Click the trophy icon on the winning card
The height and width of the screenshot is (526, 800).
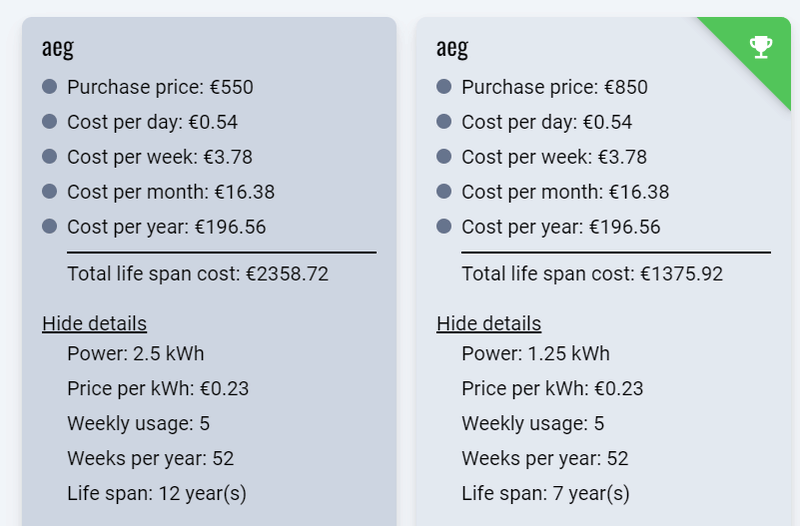click(x=761, y=46)
